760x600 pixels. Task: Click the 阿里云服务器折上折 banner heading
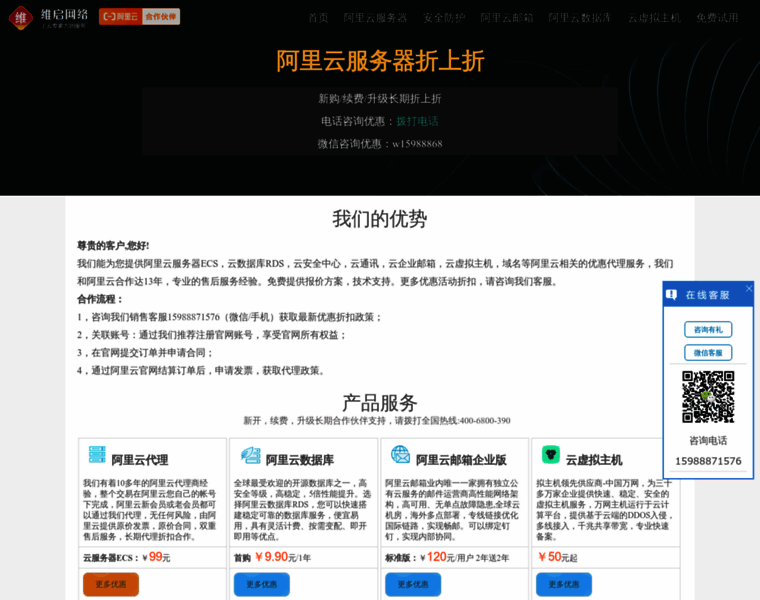380,61
